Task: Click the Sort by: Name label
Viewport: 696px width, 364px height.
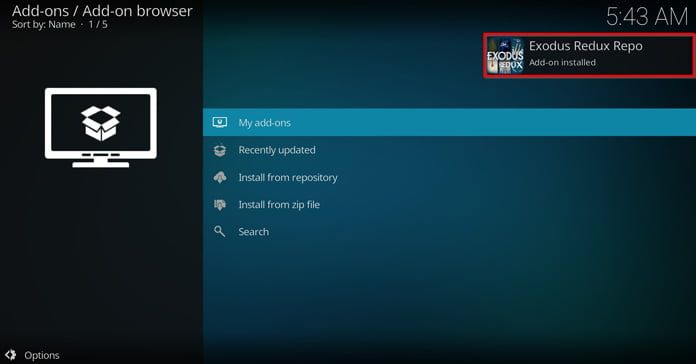Action: 44,24
